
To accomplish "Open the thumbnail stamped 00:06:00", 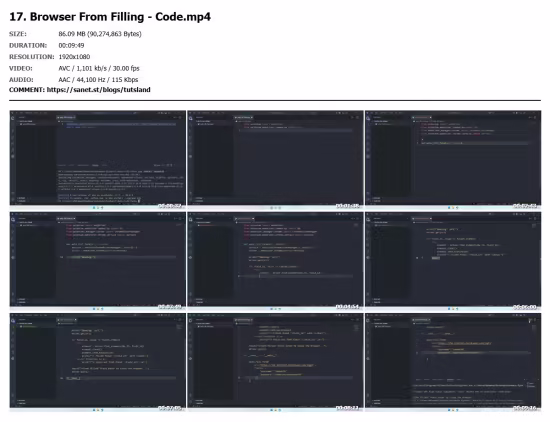I will pos(453,261).
